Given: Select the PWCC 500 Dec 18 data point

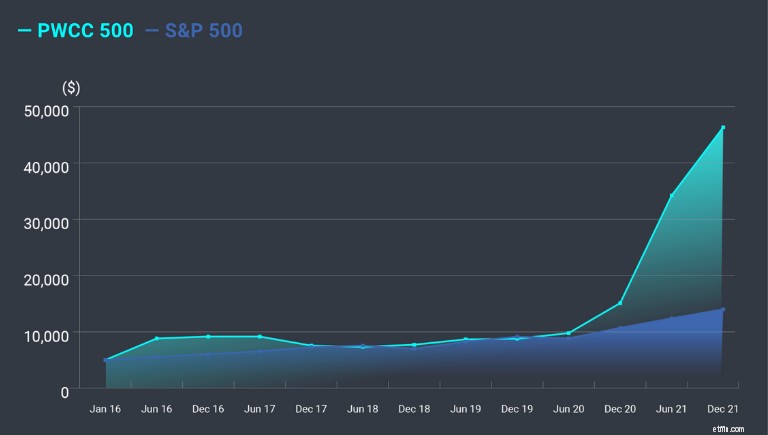Looking at the screenshot, I should pos(414,345).
